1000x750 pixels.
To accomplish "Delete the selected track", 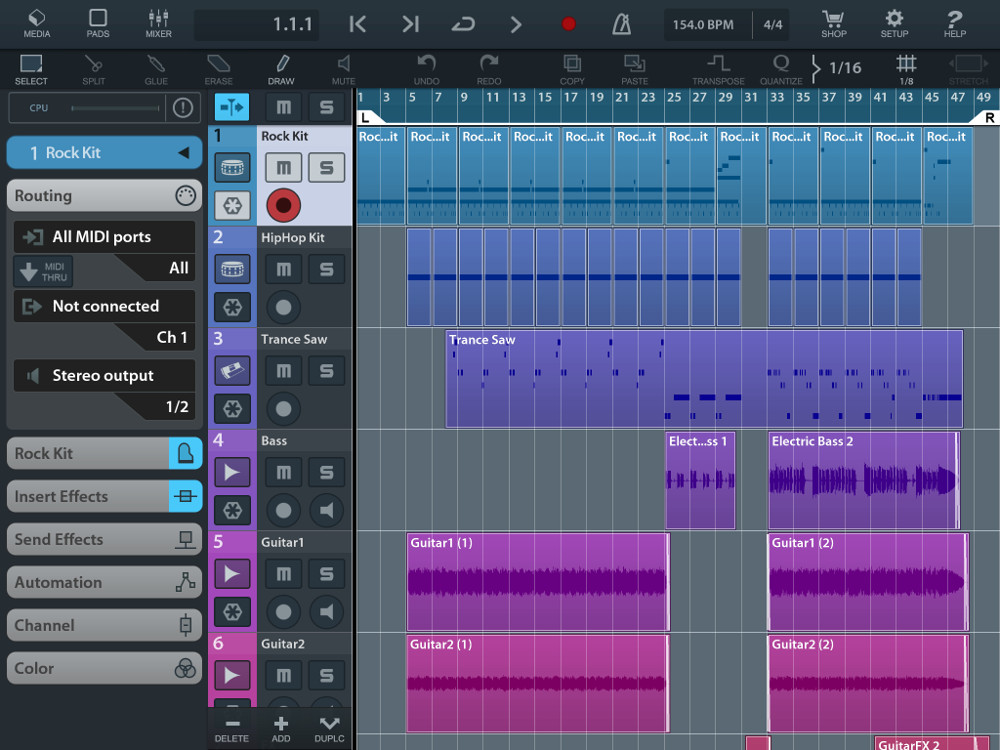I will click(x=232, y=729).
